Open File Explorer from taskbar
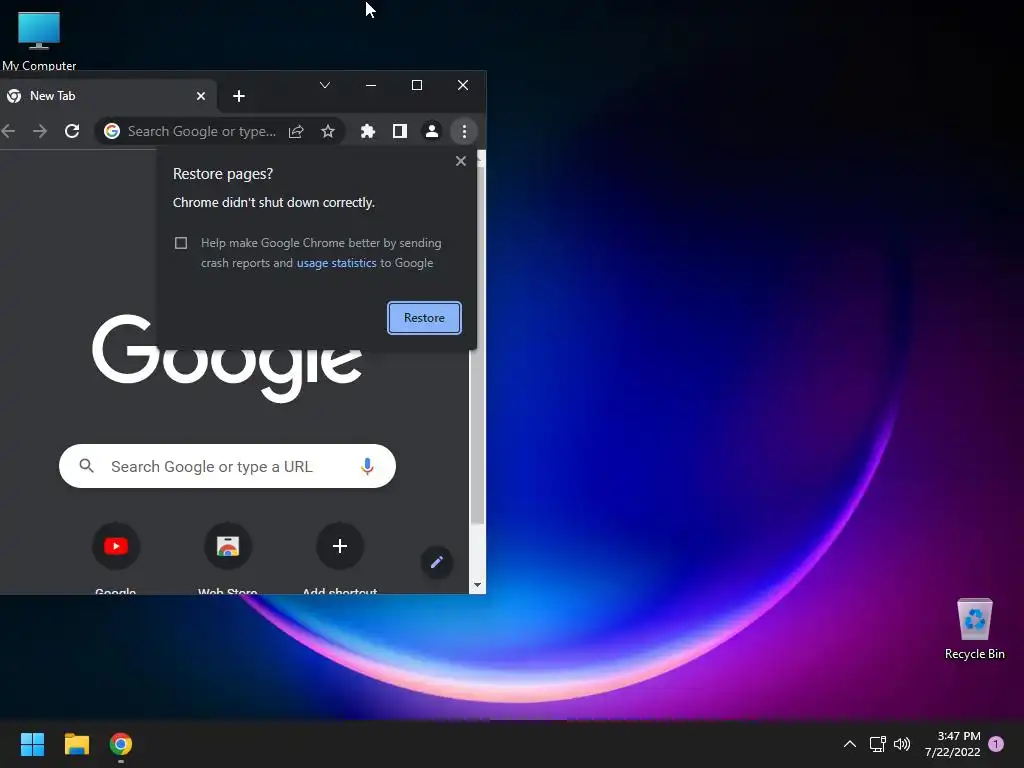The width and height of the screenshot is (1024, 768). tap(76, 744)
